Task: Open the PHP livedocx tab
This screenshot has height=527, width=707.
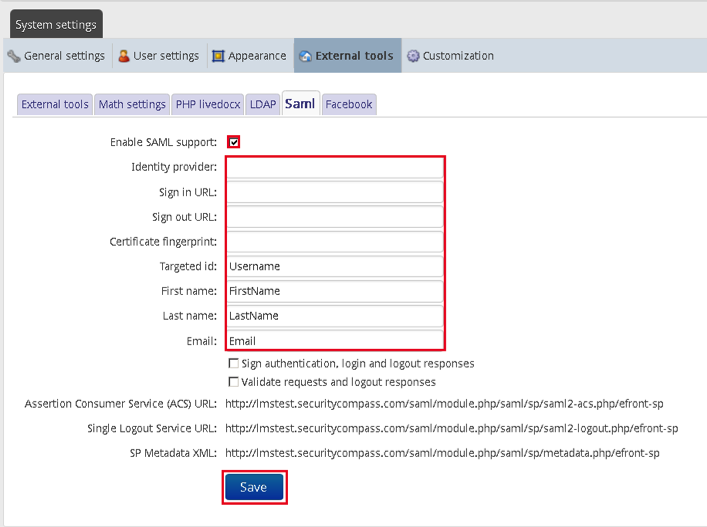Action: (x=208, y=104)
